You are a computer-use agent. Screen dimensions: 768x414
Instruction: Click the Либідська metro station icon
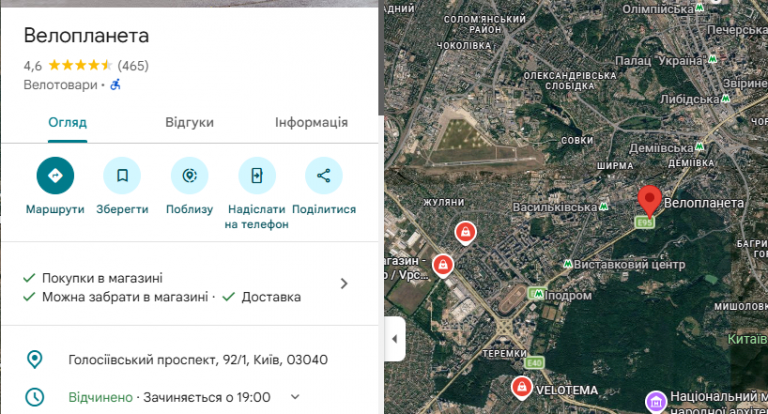pos(725,98)
